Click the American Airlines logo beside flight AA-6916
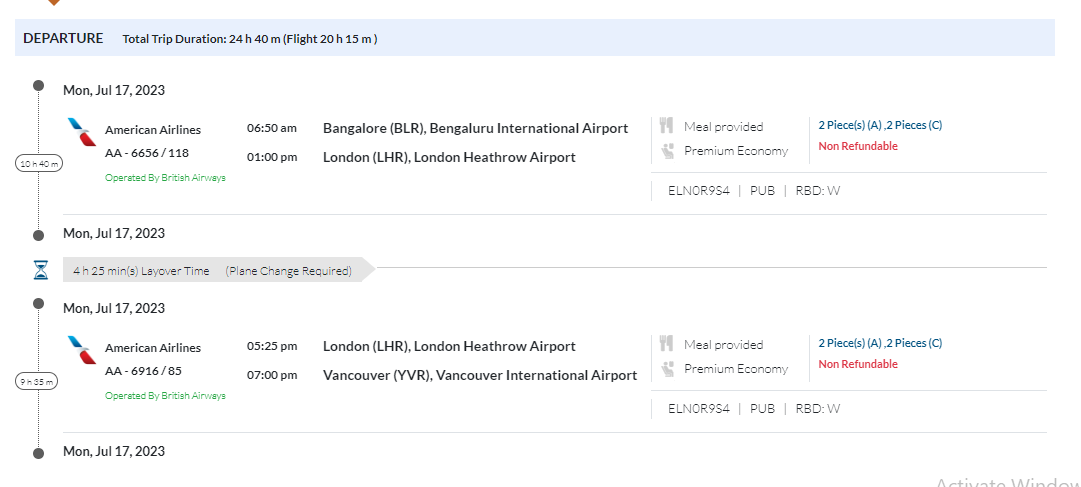 pyautogui.click(x=81, y=351)
